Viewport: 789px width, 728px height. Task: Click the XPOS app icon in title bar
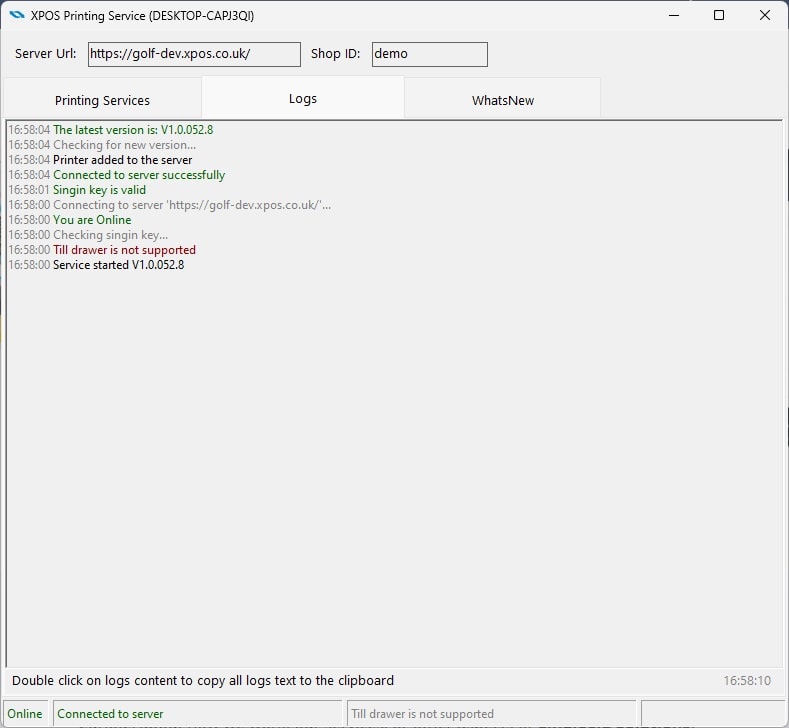click(x=17, y=15)
